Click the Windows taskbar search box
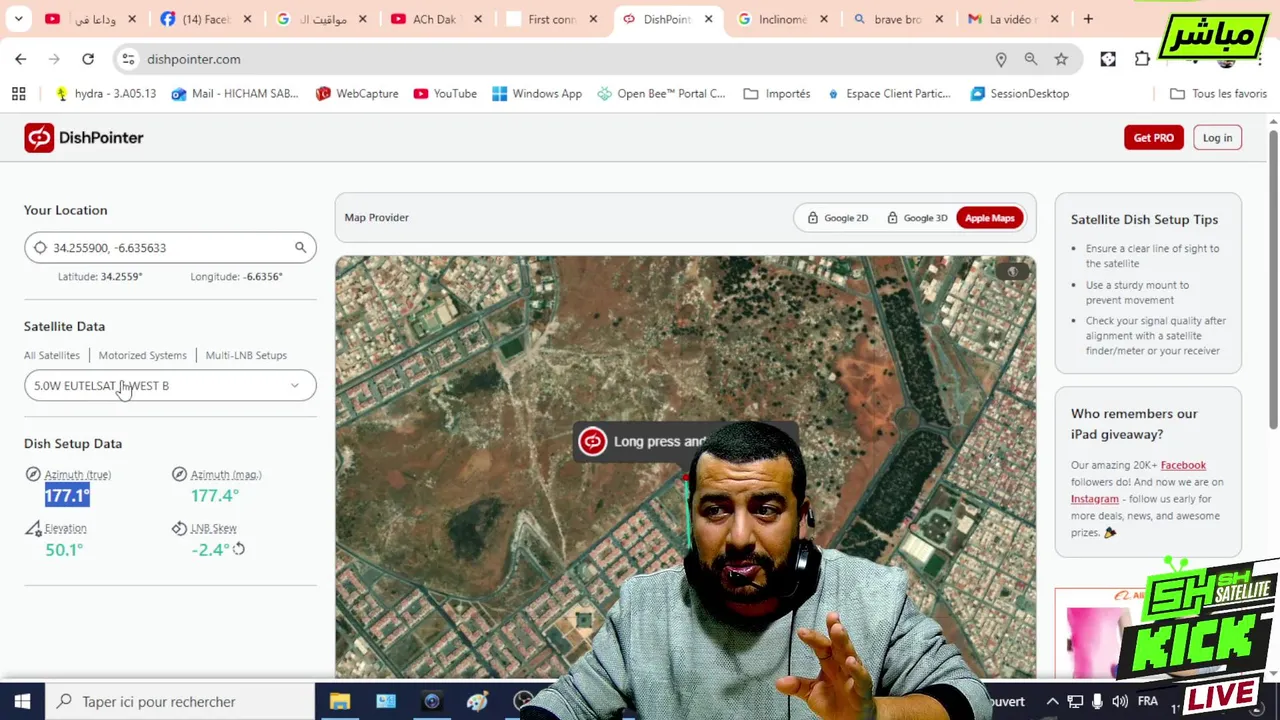The height and width of the screenshot is (720, 1280). point(180,701)
